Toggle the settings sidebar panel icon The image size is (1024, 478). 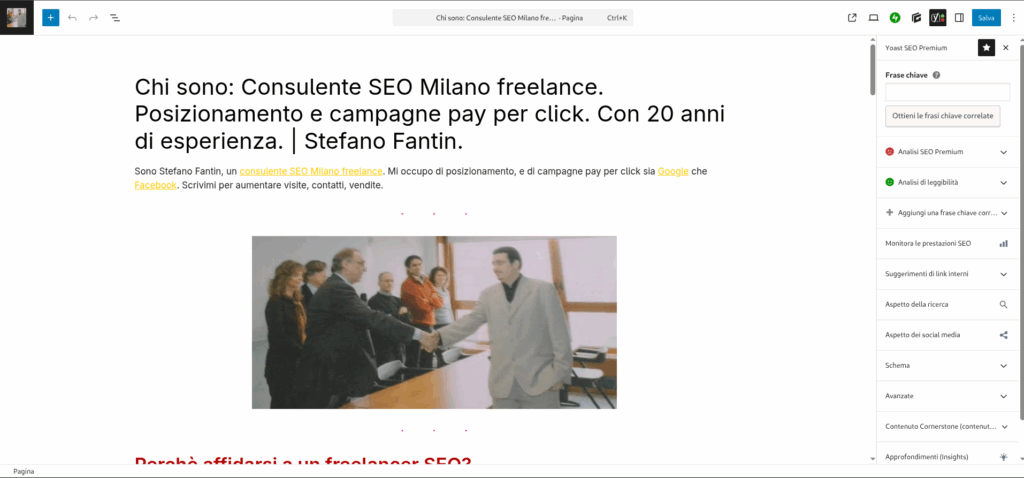[959, 18]
